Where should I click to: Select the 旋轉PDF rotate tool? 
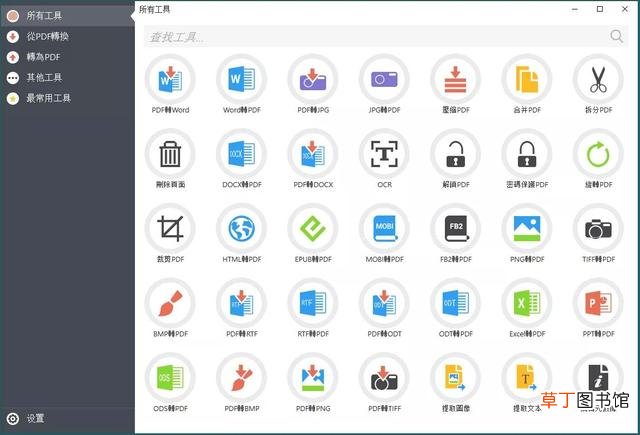point(598,154)
